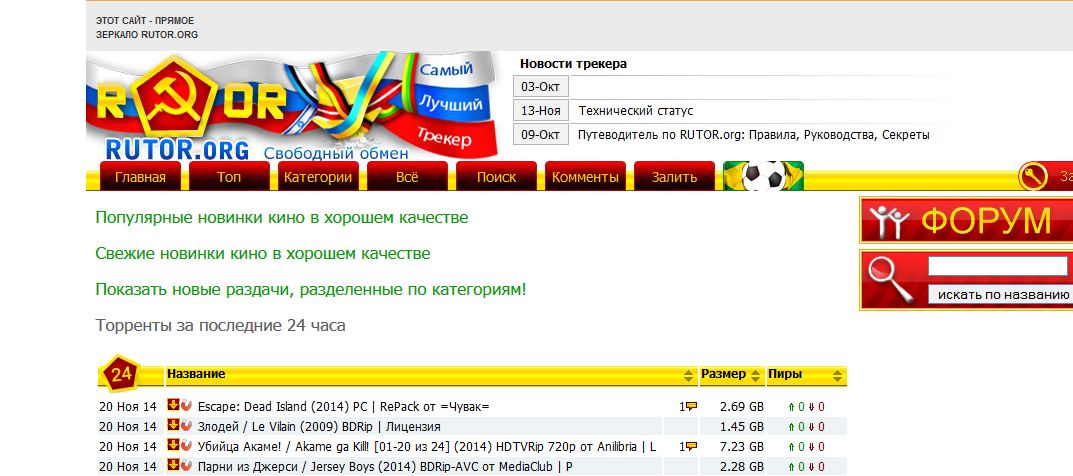
Task: Download torrent file for Убийца Акаме
Action: click(173, 445)
